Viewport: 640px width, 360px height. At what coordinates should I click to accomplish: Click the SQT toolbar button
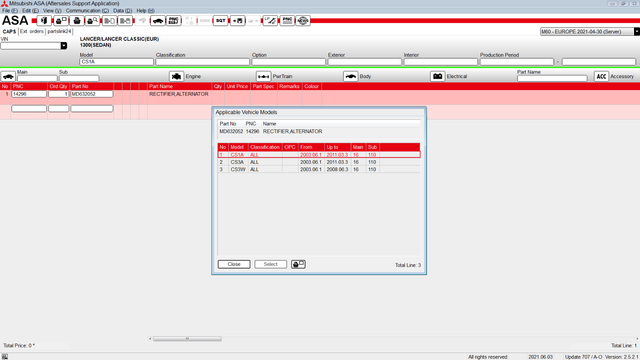point(220,20)
